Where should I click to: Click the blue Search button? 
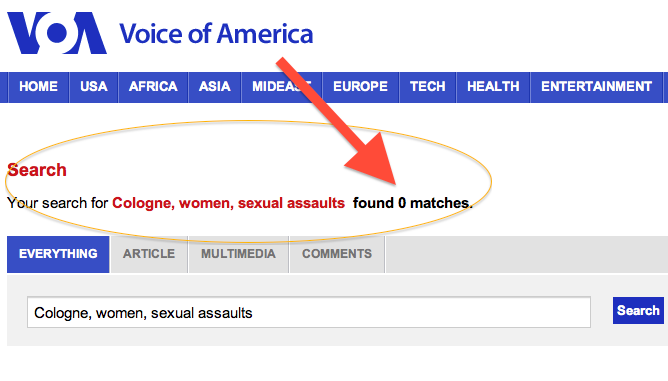point(638,310)
